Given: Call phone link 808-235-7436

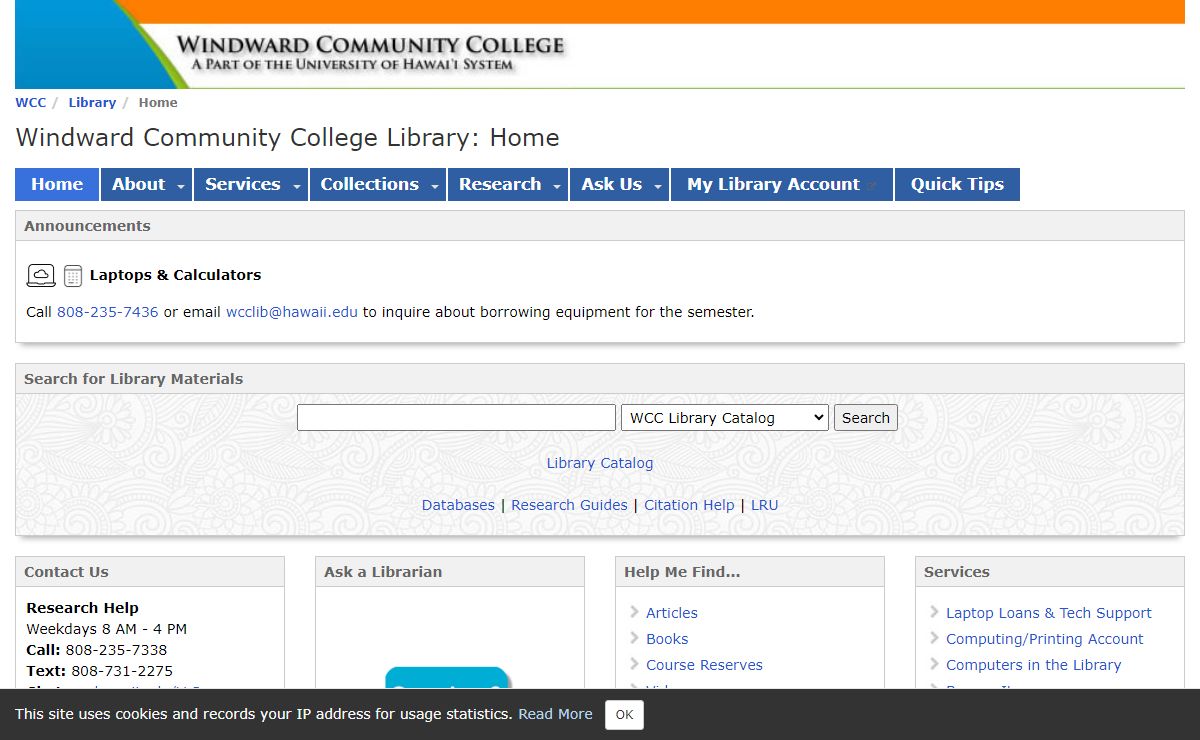Looking at the screenshot, I should [x=108, y=312].
